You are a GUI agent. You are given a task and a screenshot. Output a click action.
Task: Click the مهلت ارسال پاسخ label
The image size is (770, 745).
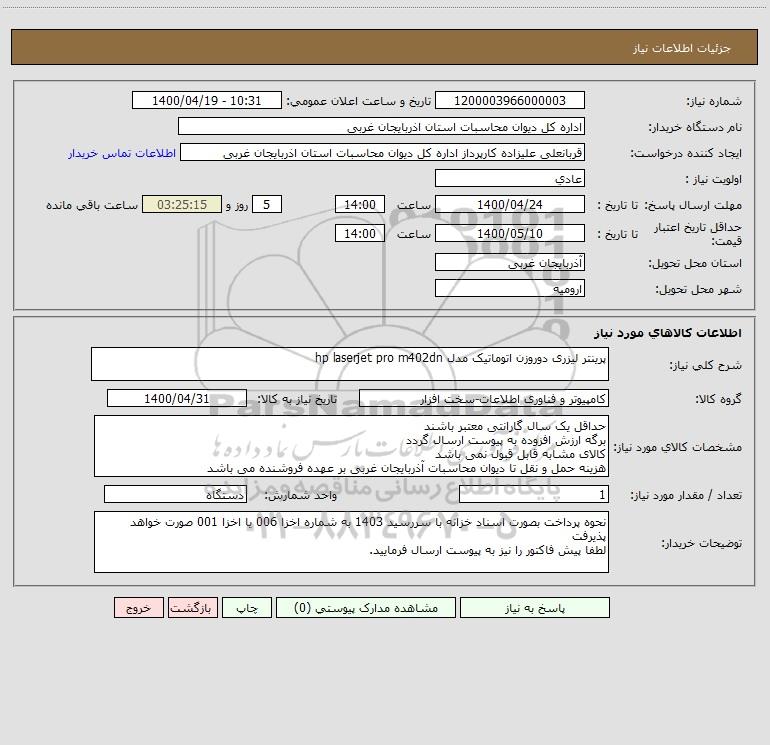(x=693, y=205)
